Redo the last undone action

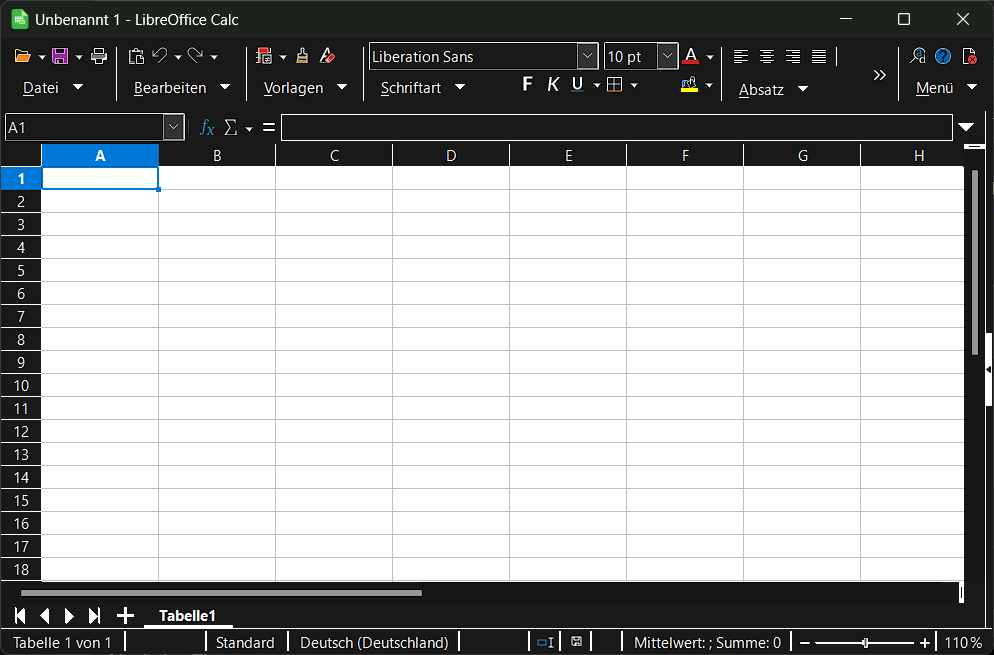point(195,56)
